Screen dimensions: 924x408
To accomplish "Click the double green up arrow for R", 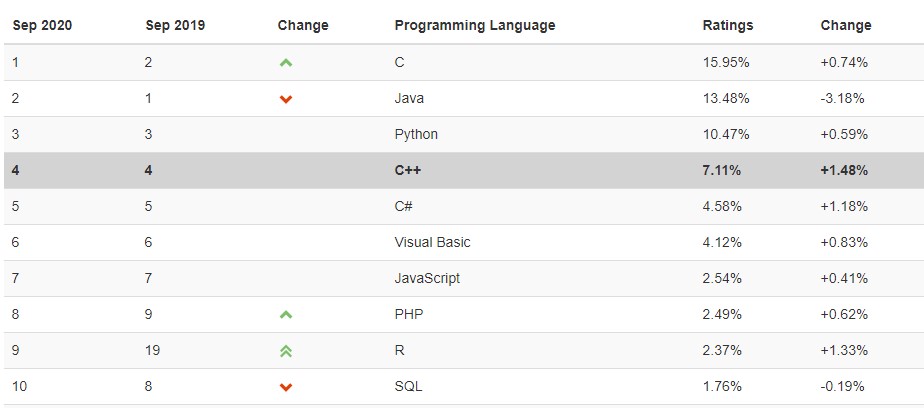I will pyautogui.click(x=286, y=351).
